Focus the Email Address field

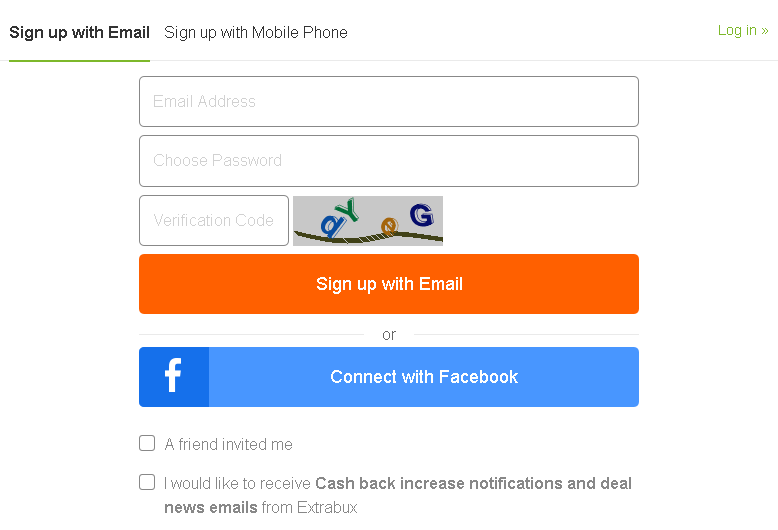pyautogui.click(x=388, y=101)
